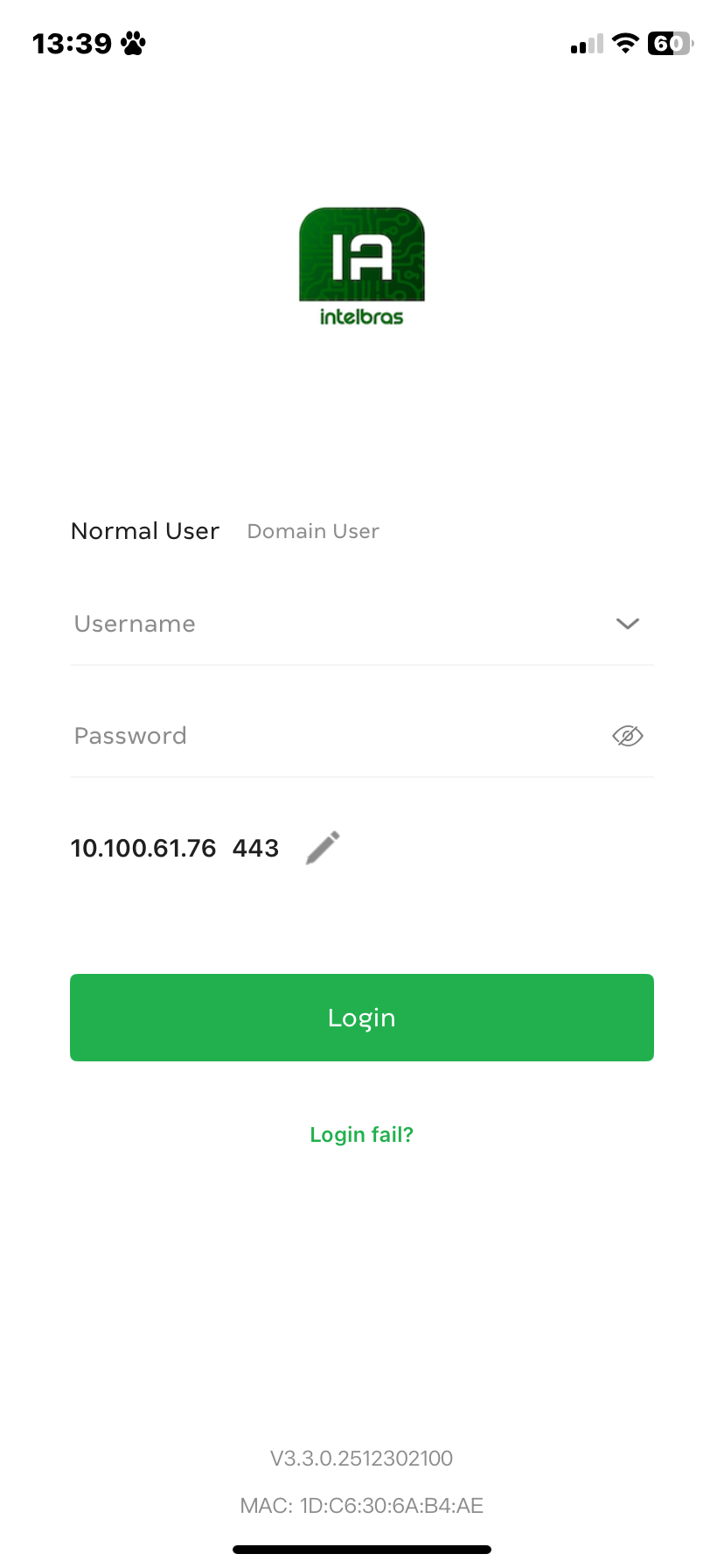This screenshot has width=724, height=1568.
Task: Tap the battery indicator showing 60
Action: [x=670, y=43]
